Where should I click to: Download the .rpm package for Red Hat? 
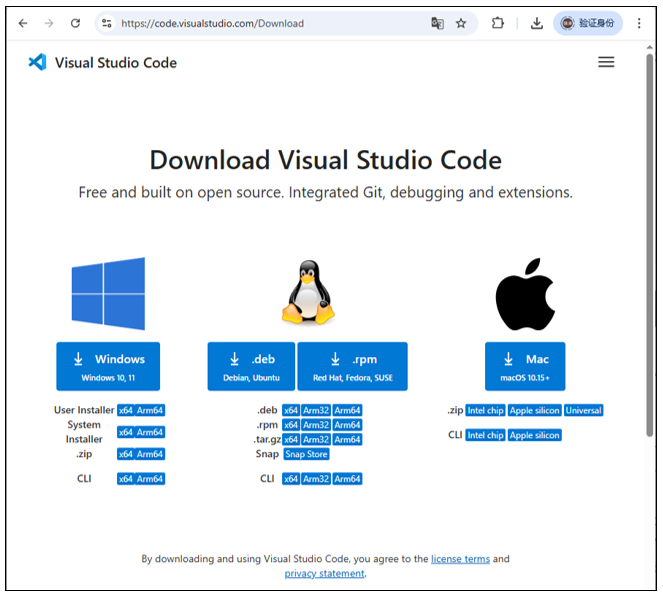click(353, 366)
